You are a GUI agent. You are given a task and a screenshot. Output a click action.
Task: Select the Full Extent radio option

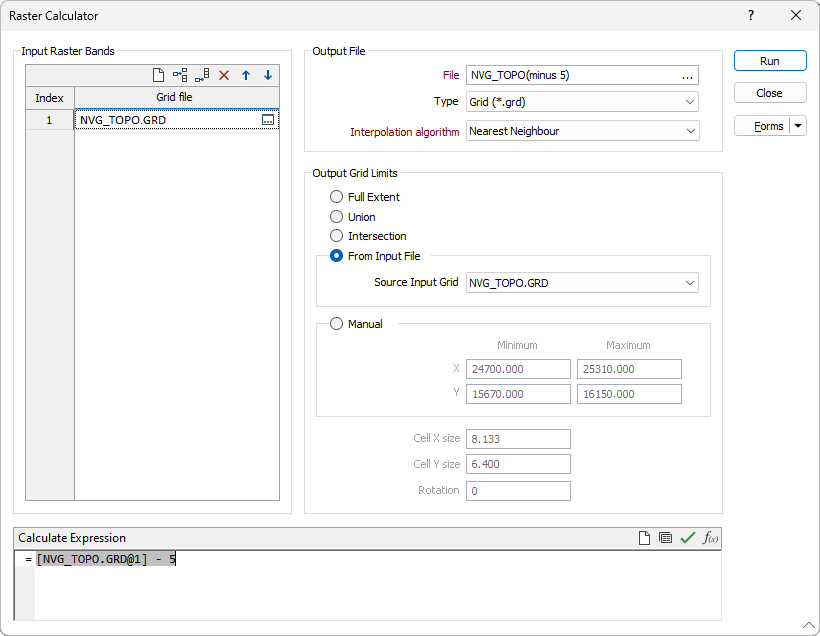click(337, 197)
